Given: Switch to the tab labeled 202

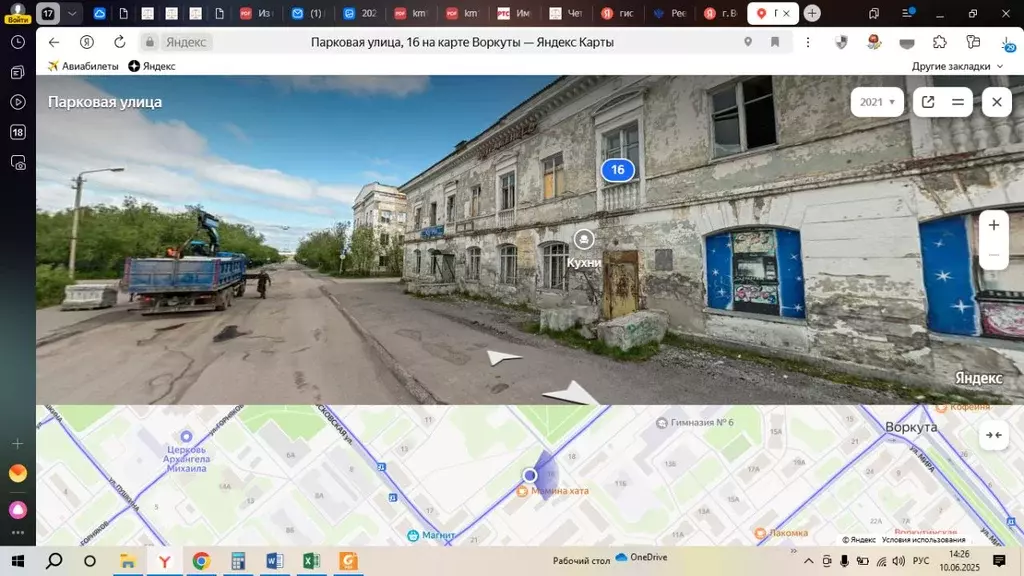Looking at the screenshot, I should 360,13.
